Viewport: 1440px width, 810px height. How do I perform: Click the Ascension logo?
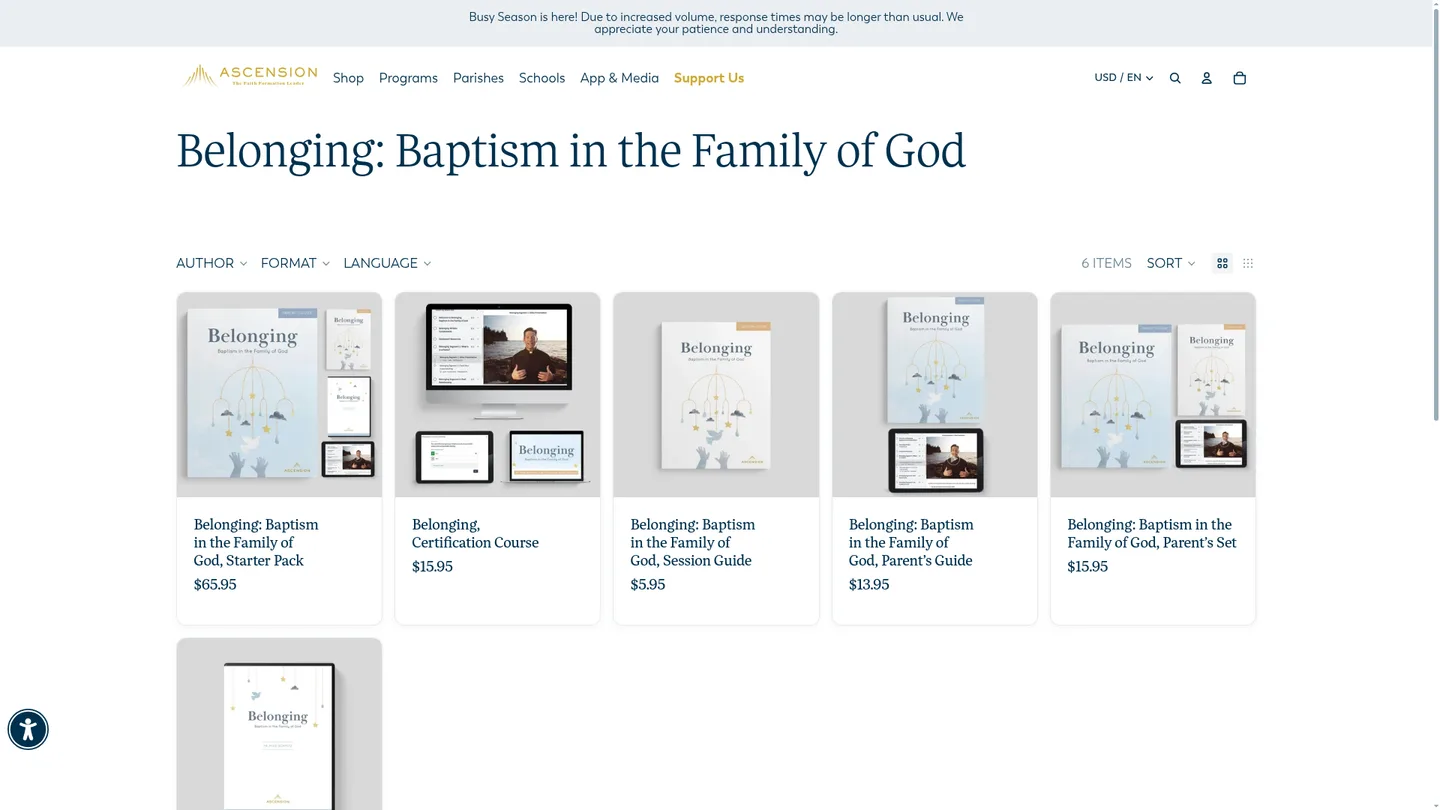pyautogui.click(x=249, y=76)
